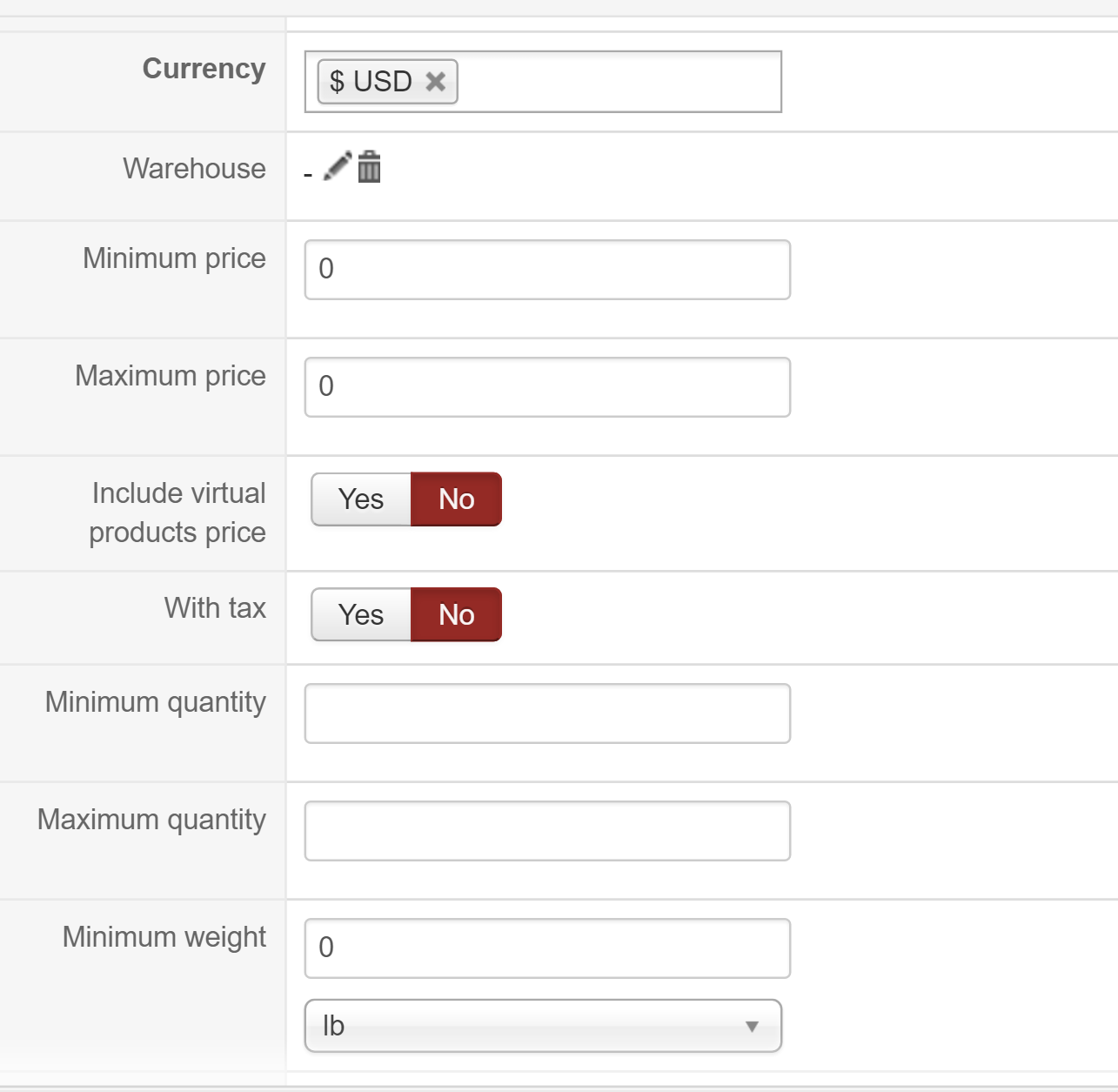Click inside the Currency selection box
1118x1092 pixels.
pyautogui.click(x=618, y=82)
